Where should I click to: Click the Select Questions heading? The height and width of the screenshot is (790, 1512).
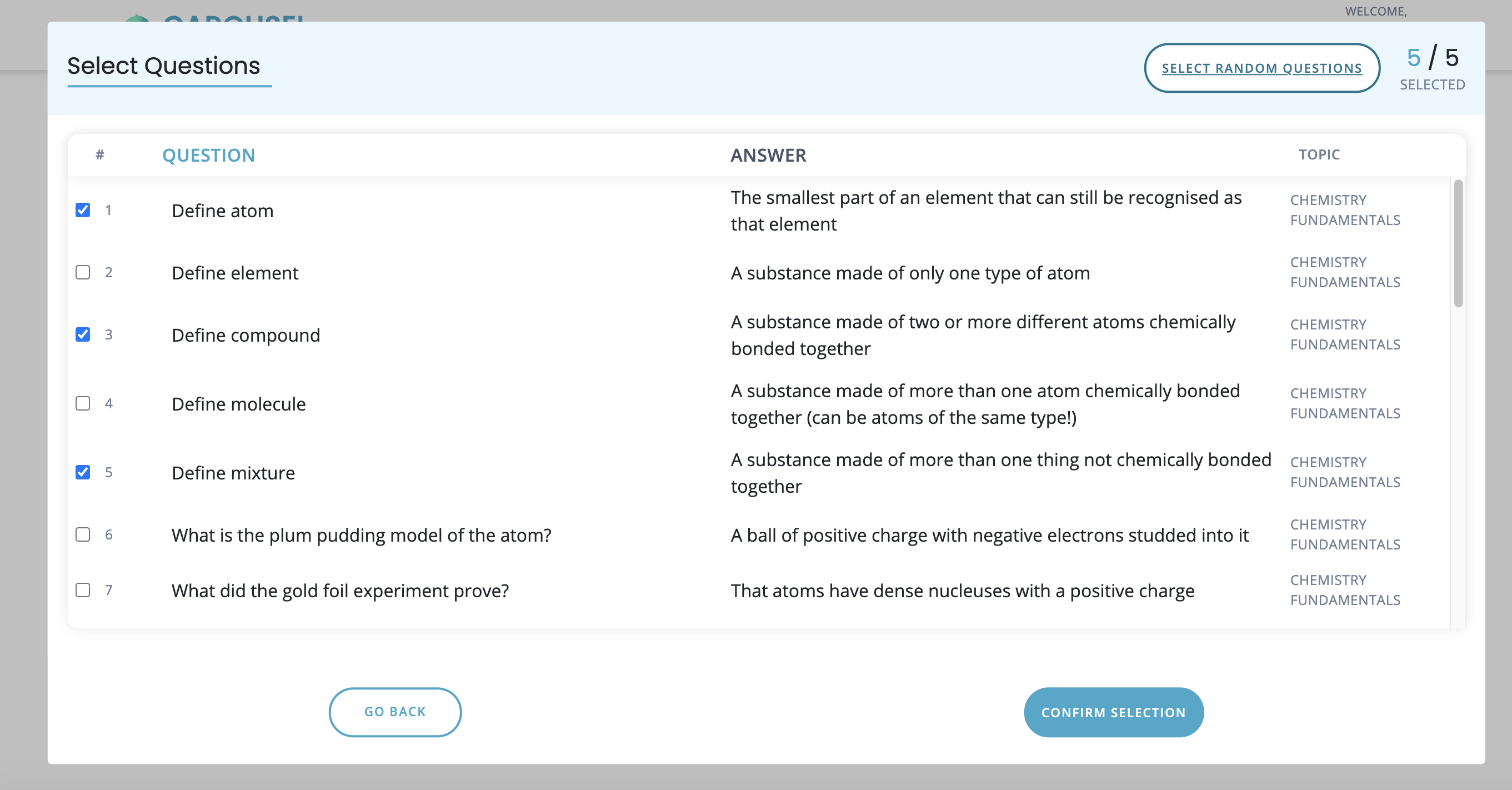(163, 66)
